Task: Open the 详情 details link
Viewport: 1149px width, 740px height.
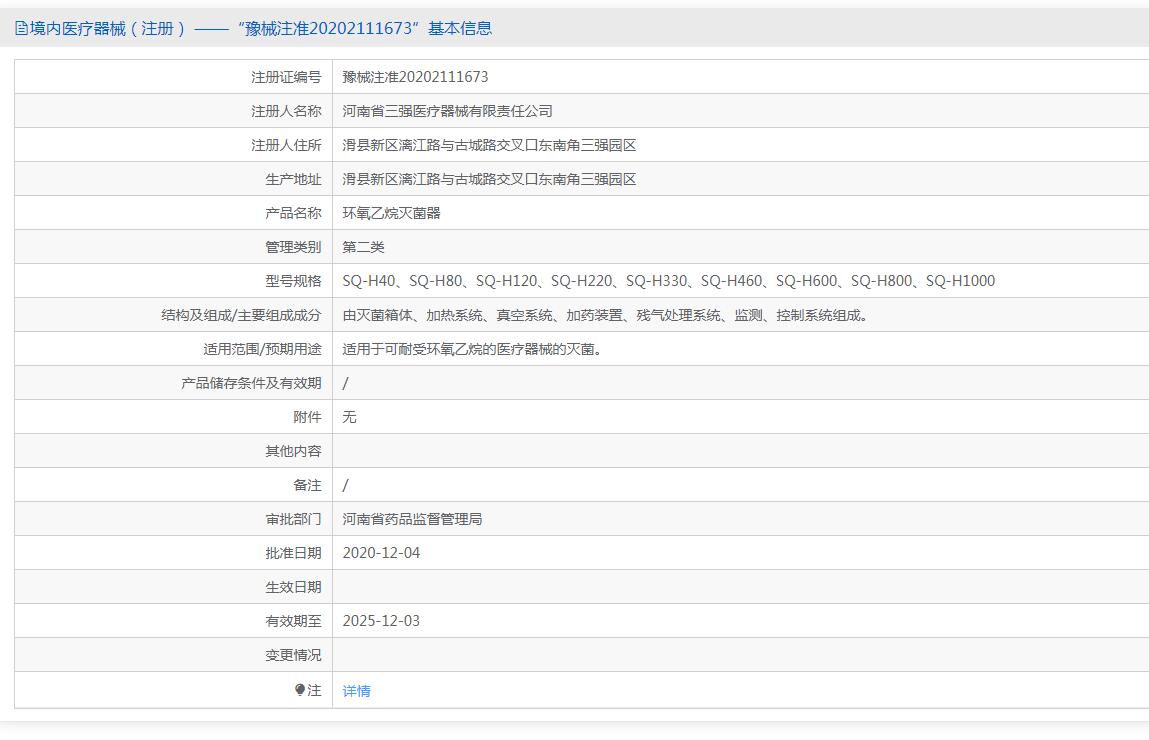Action: point(356,690)
